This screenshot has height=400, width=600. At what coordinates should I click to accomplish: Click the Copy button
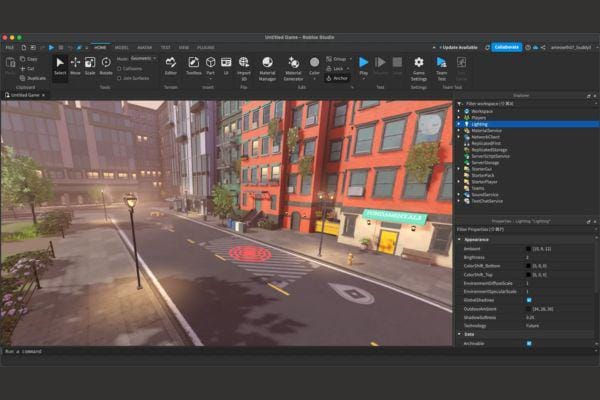(29, 59)
